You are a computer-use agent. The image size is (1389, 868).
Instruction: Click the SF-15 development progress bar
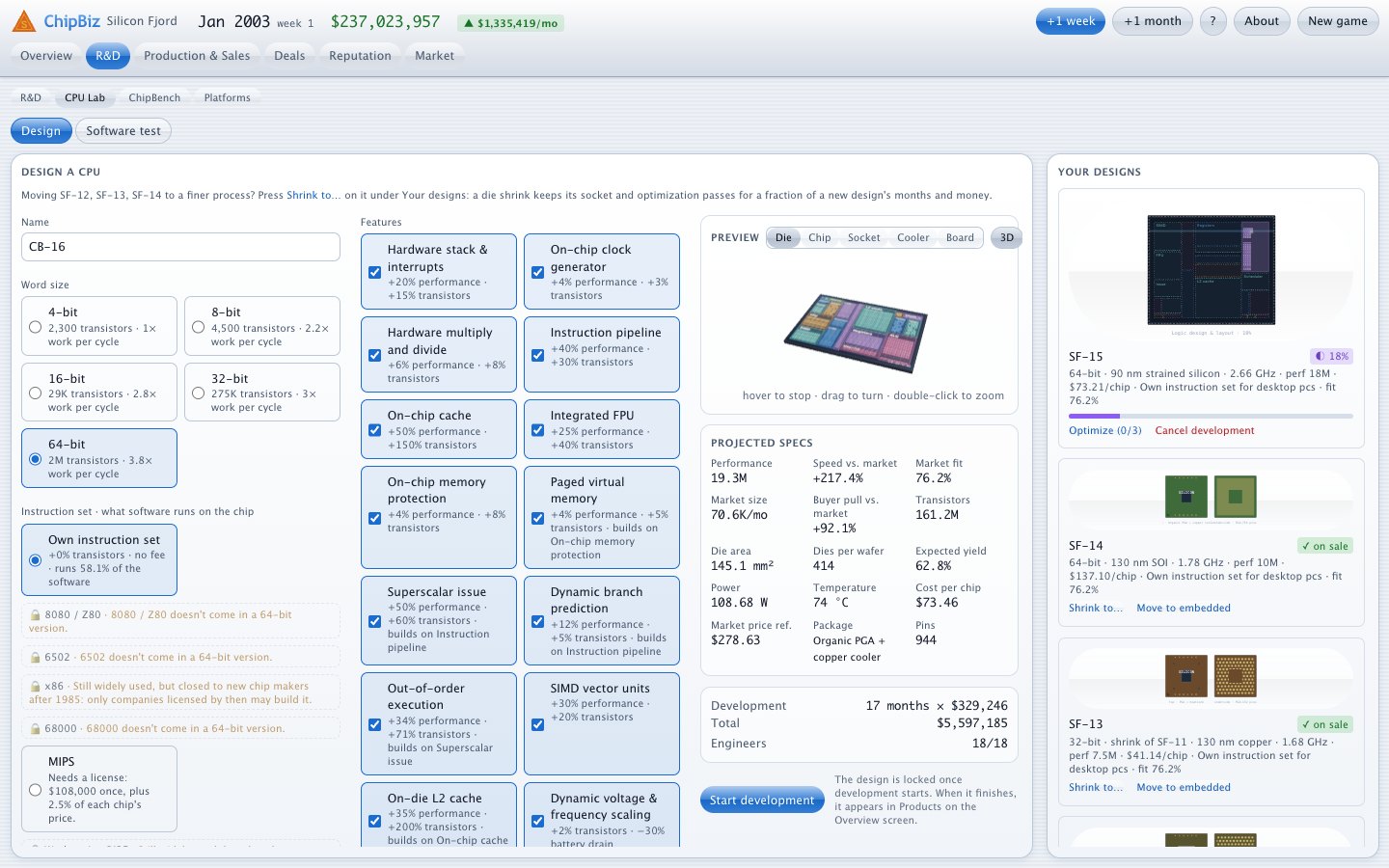(x=1211, y=416)
